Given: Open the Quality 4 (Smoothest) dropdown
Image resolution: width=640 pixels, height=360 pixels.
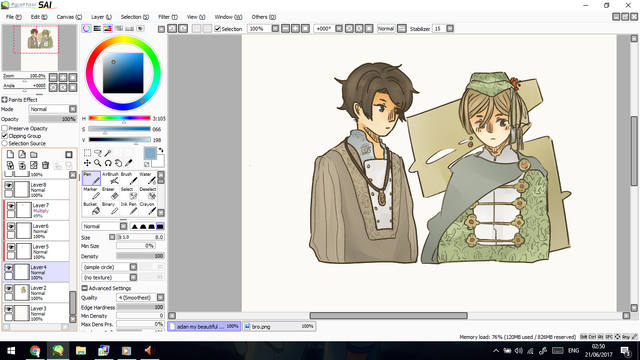Looking at the screenshot, I should [x=140, y=298].
